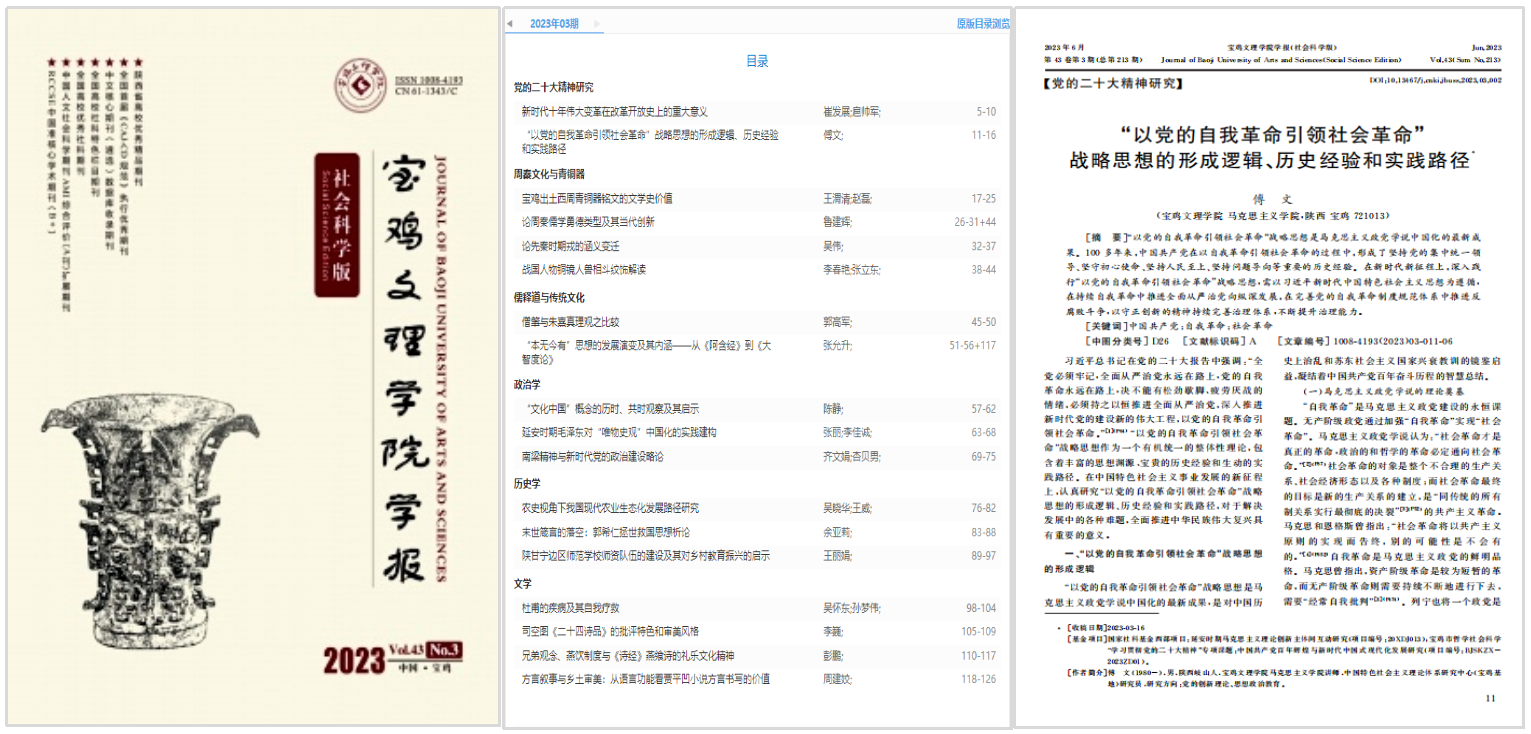Click section heading 儒释道与传统文化
Viewport: 1531px width, 734px height.
pos(549,298)
